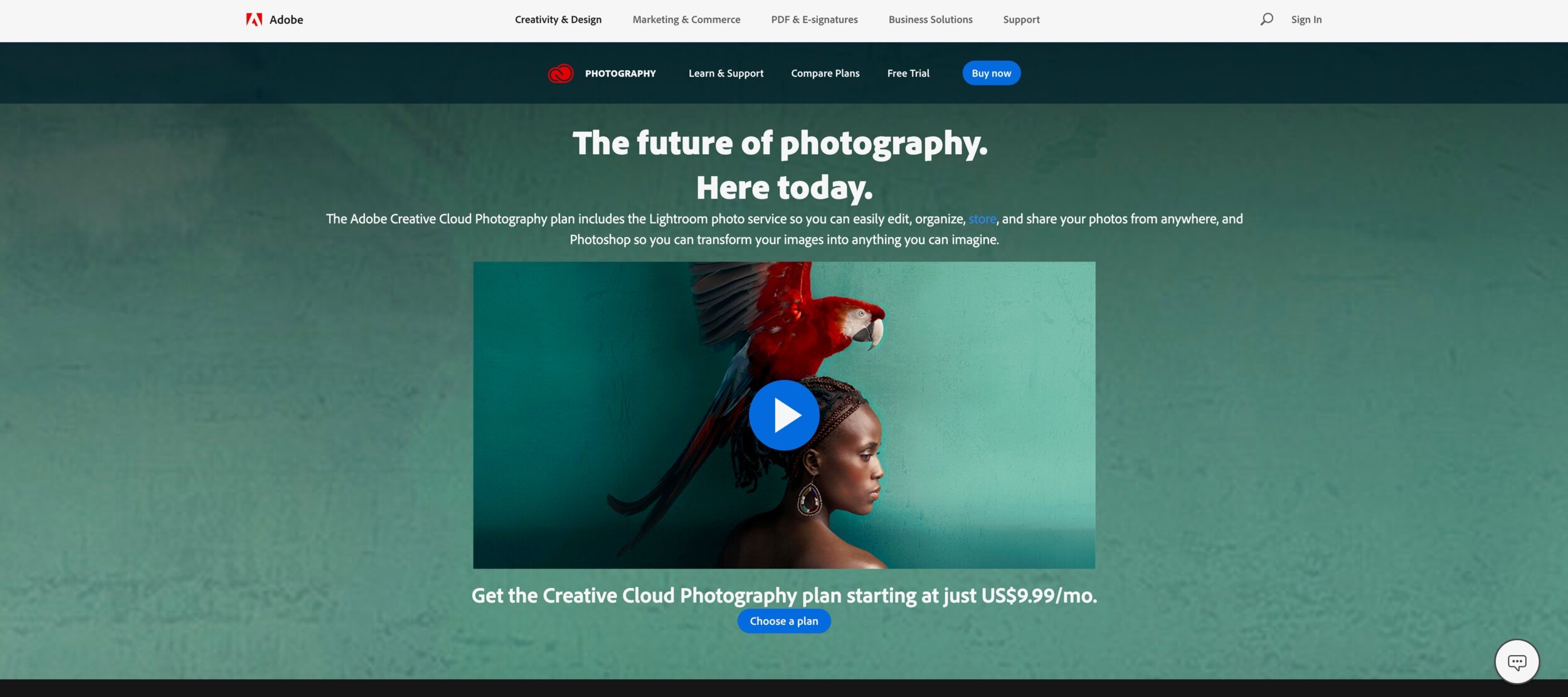Select the PHOTOGRAPHY section label
Image resolution: width=1568 pixels, height=697 pixels.
[x=620, y=73]
